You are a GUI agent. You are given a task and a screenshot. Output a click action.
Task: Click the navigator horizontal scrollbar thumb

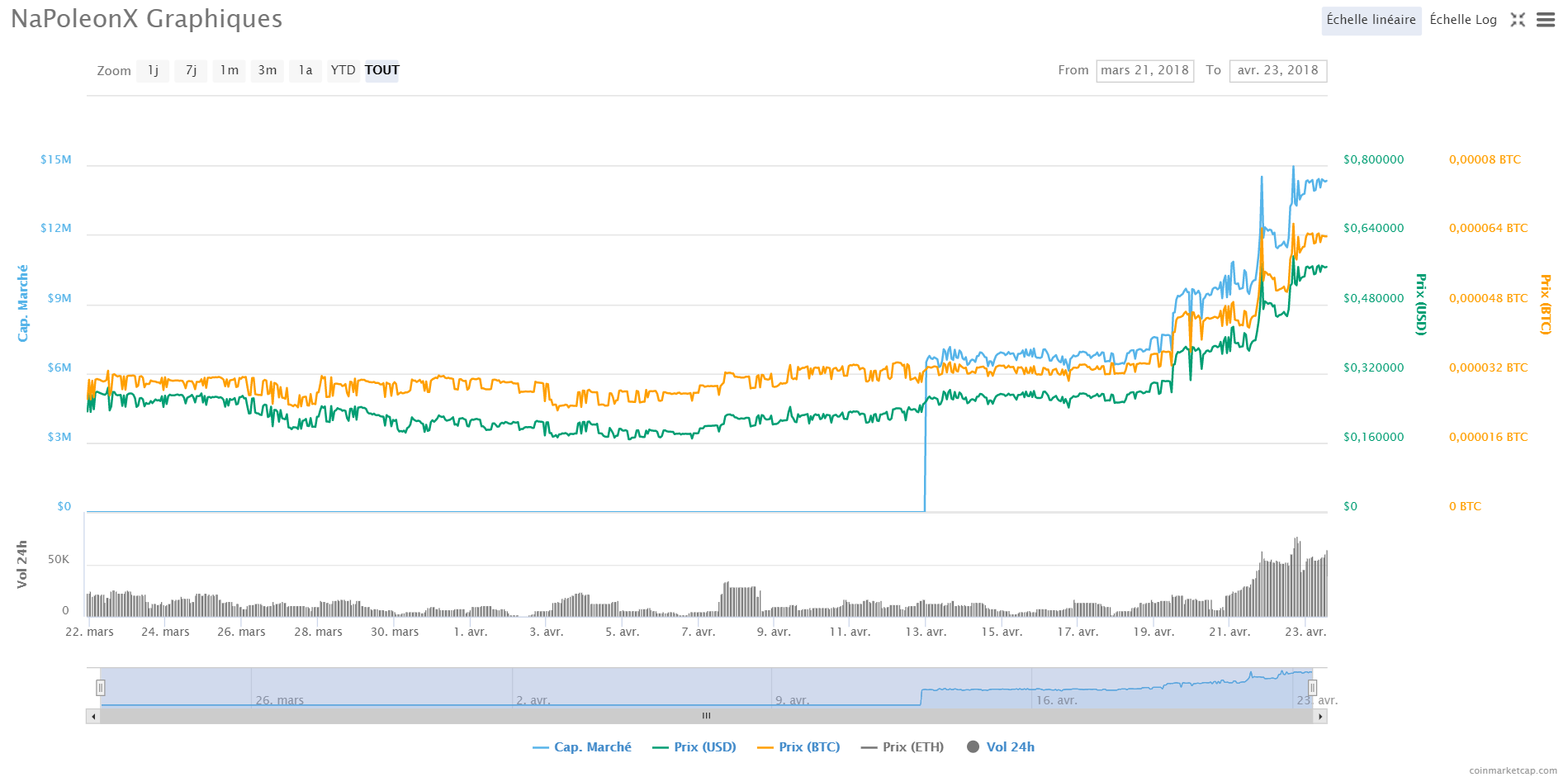coord(707,716)
